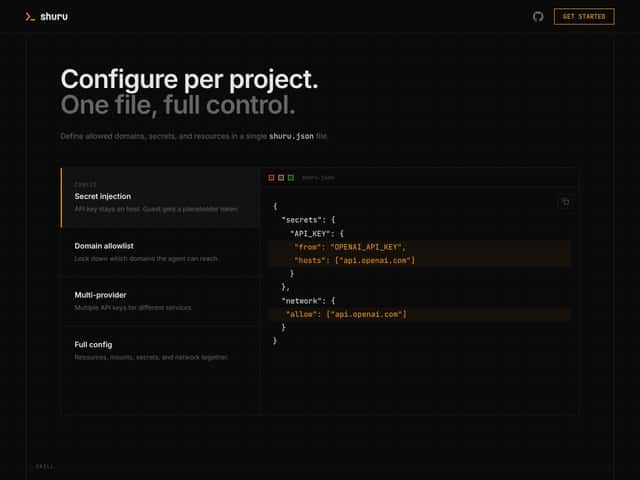Screen dimensions: 640x480
Task: Click the highlighted "from" code line
Action: [x=420, y=247]
